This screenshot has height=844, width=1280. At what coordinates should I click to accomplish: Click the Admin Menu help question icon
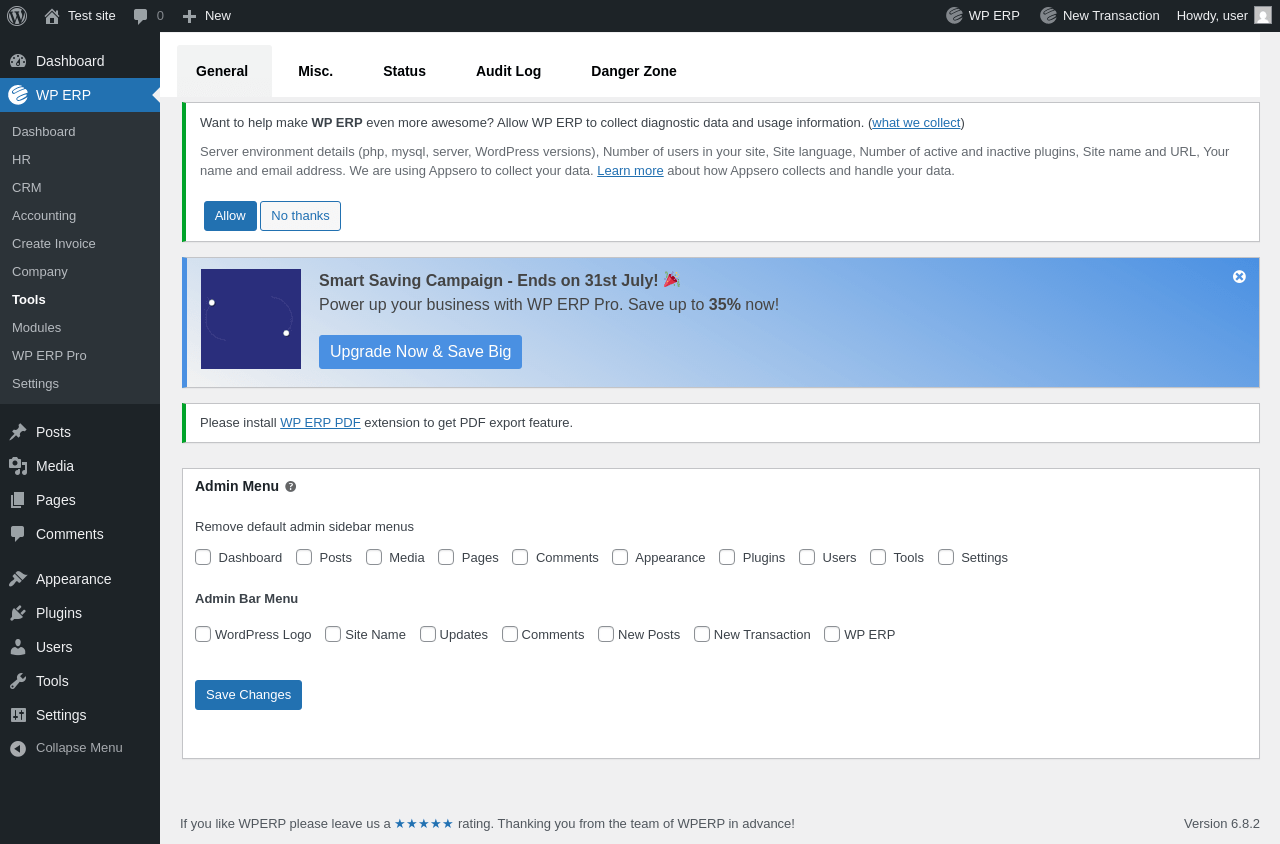click(291, 487)
